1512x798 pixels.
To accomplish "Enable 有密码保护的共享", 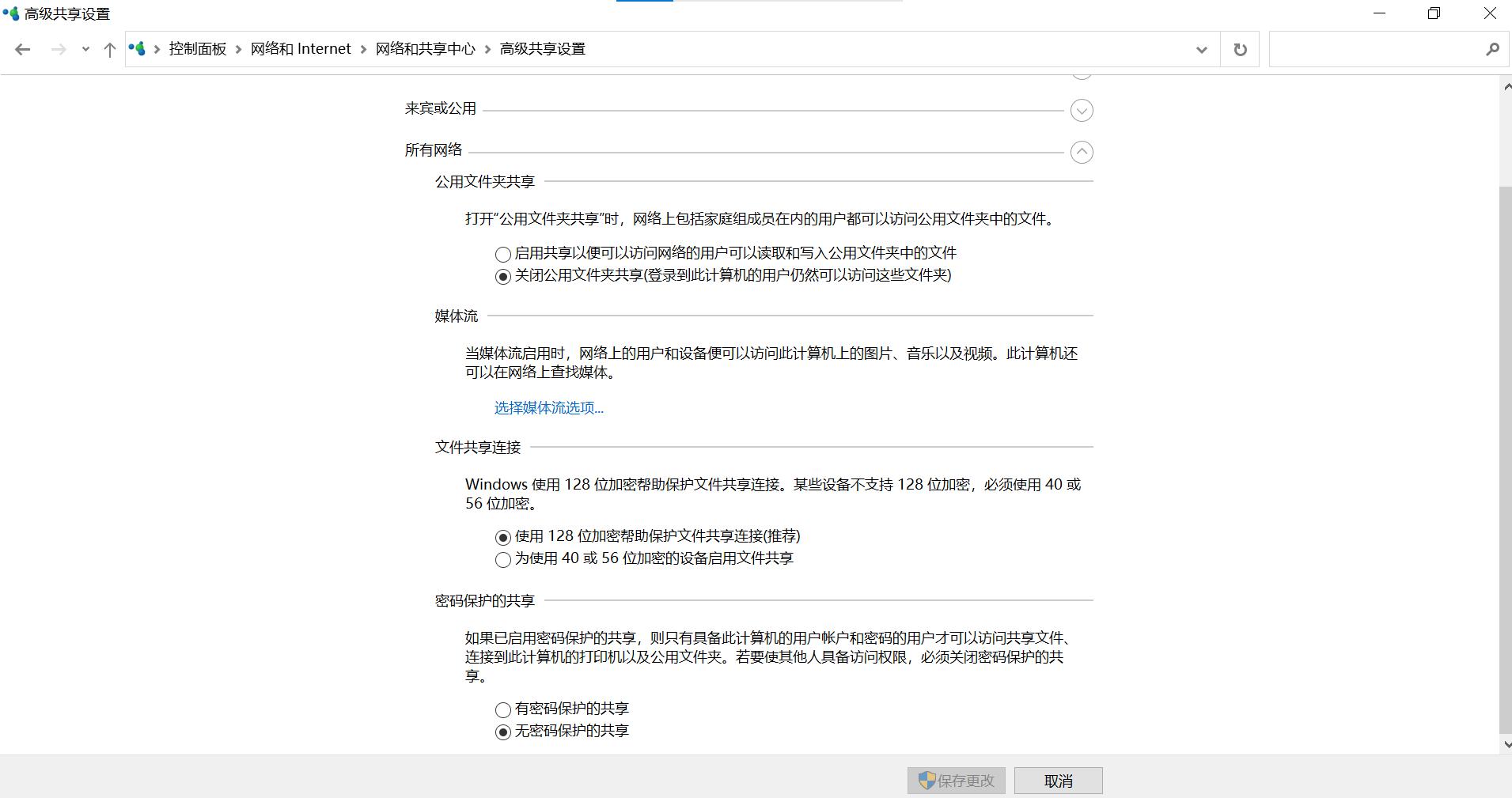I will [x=502, y=709].
